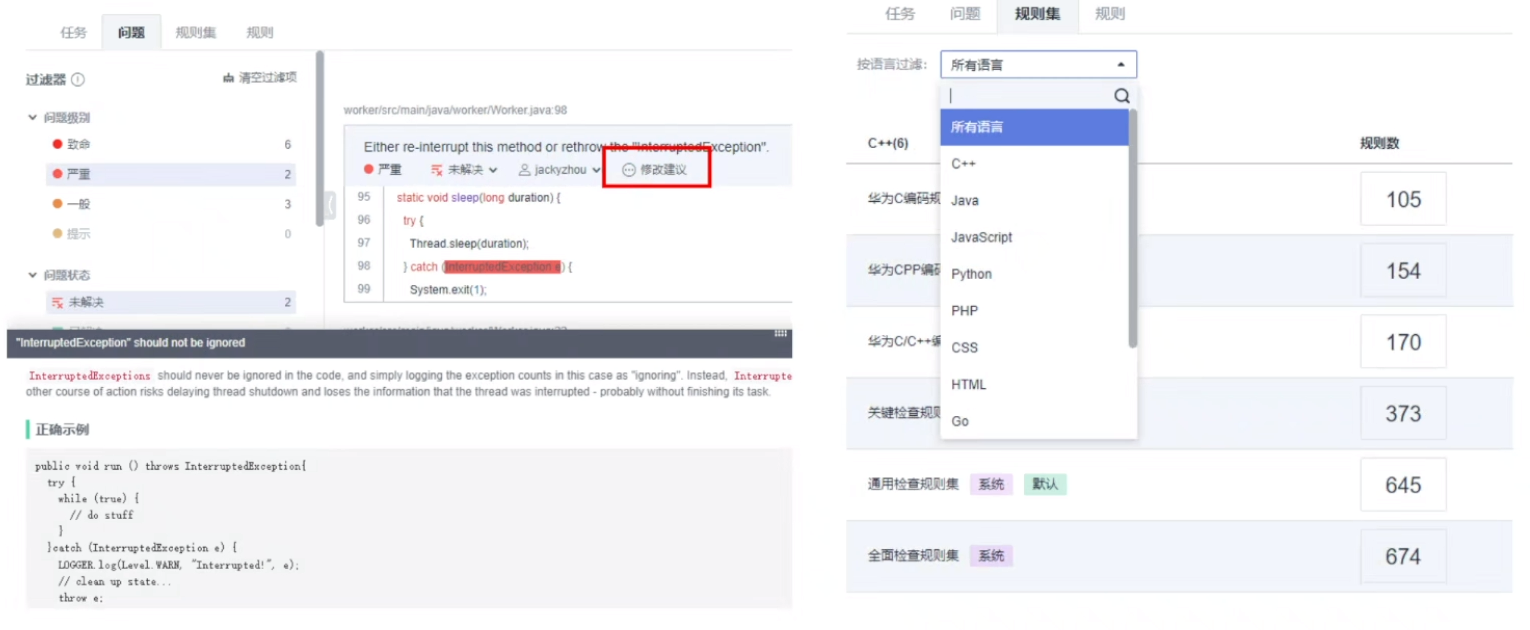Open the 任务 tab above the 按语言过滤 dropdown
Screen dimensions: 1530x630
tap(900, 14)
